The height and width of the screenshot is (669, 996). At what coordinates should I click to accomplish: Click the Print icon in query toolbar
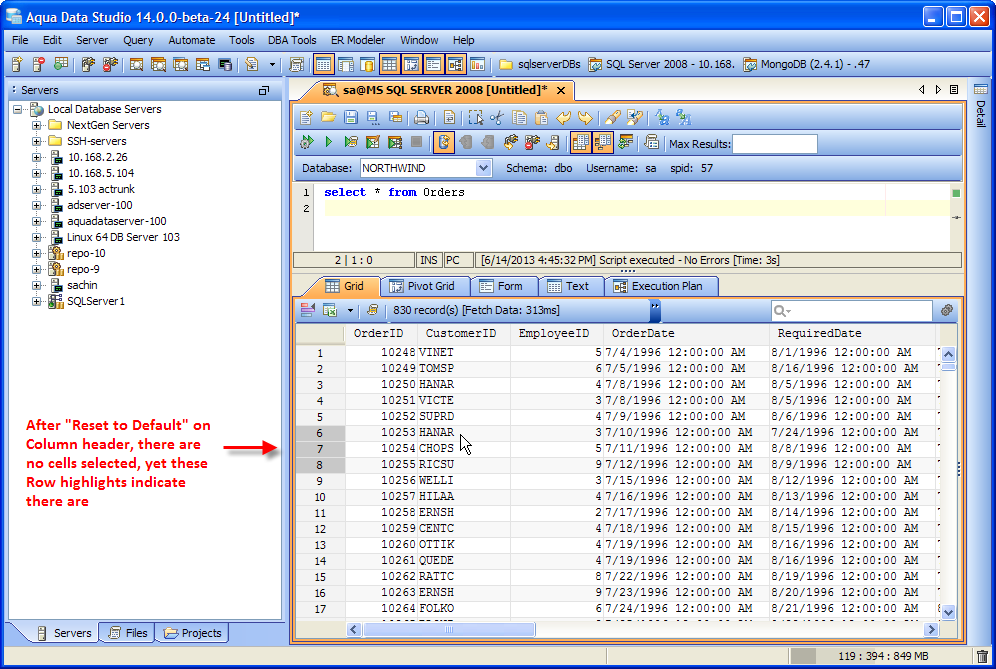pyautogui.click(x=421, y=118)
